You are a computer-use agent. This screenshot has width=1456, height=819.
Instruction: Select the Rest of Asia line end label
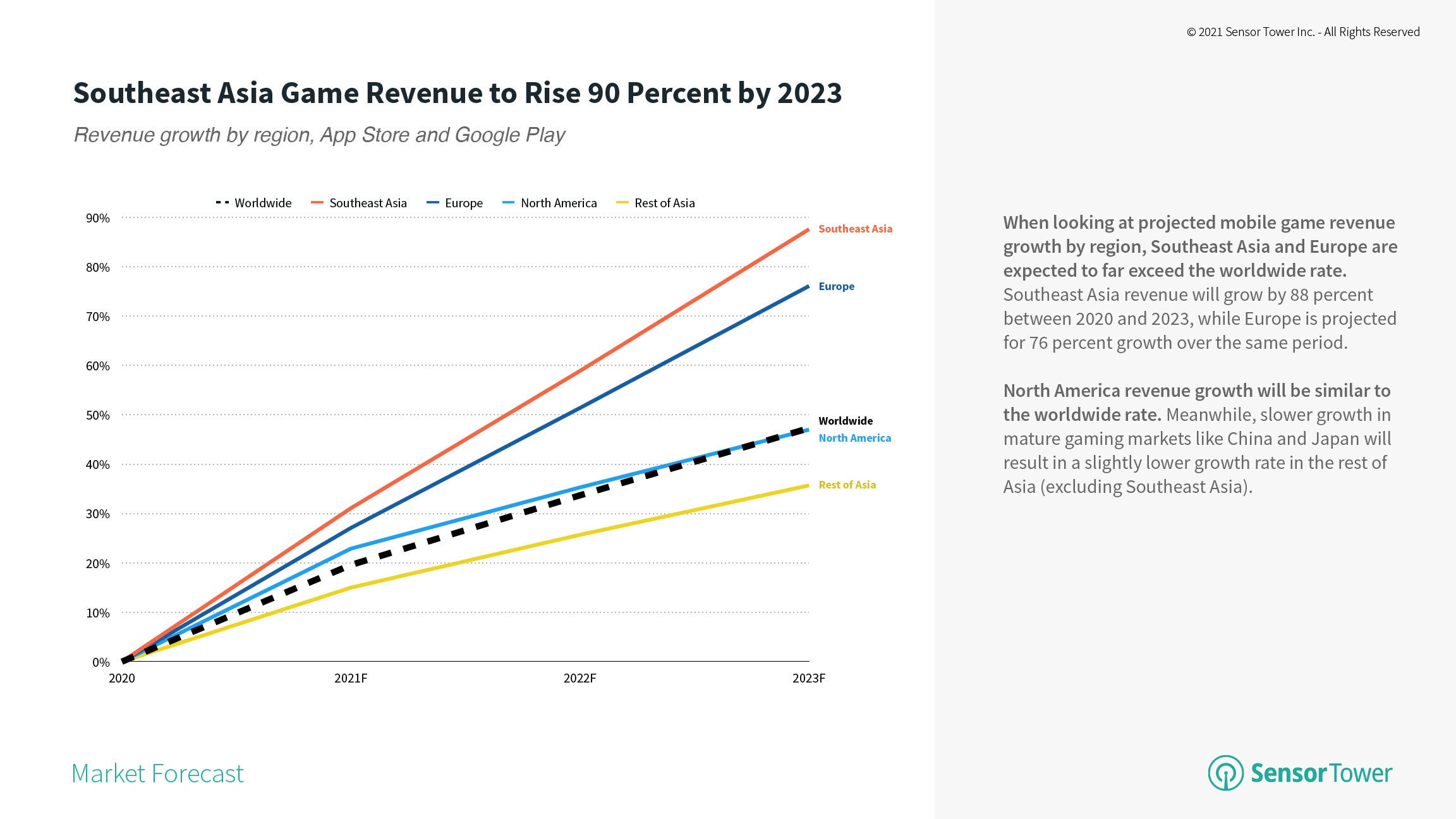[847, 485]
